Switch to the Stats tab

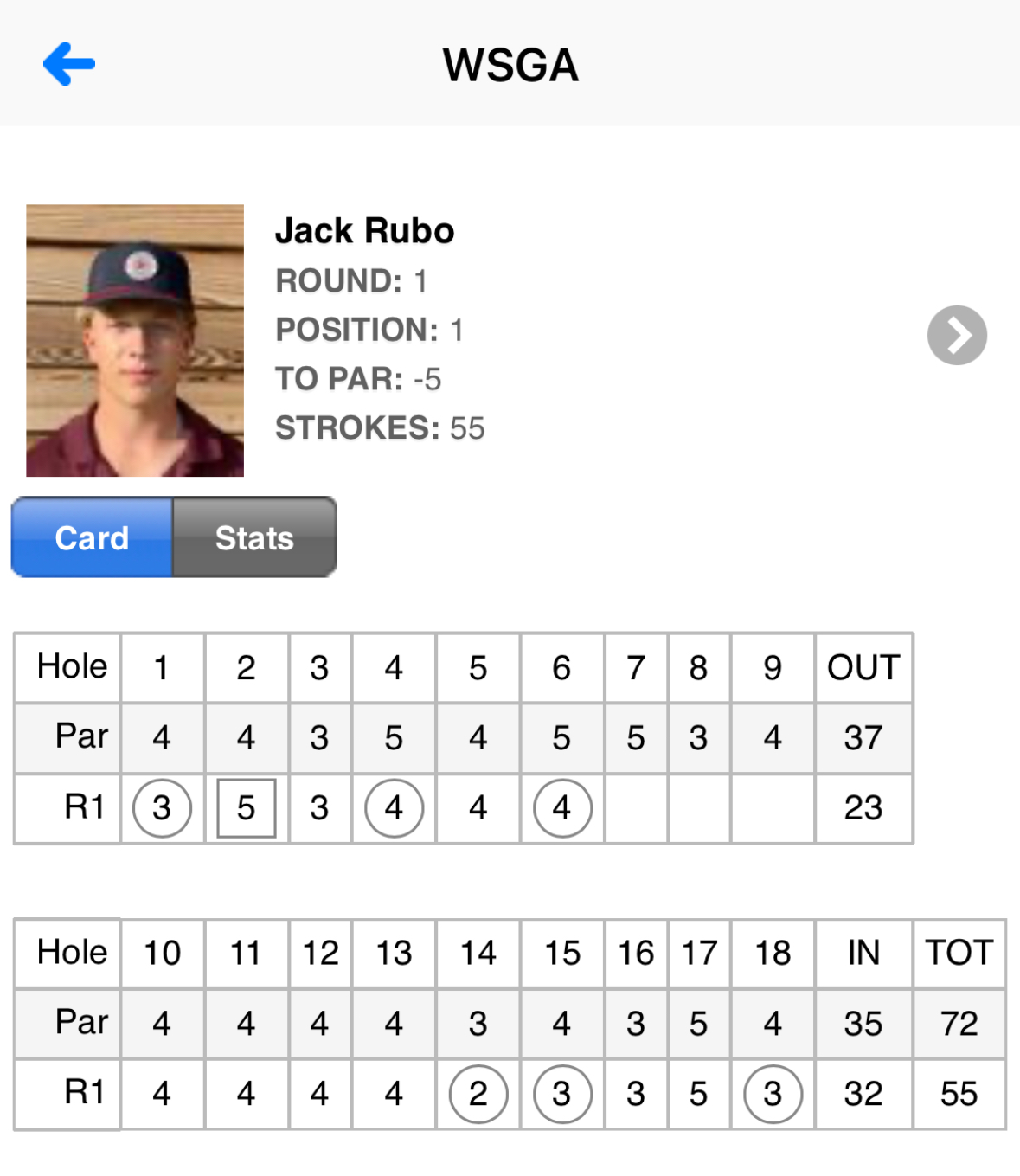click(x=254, y=537)
